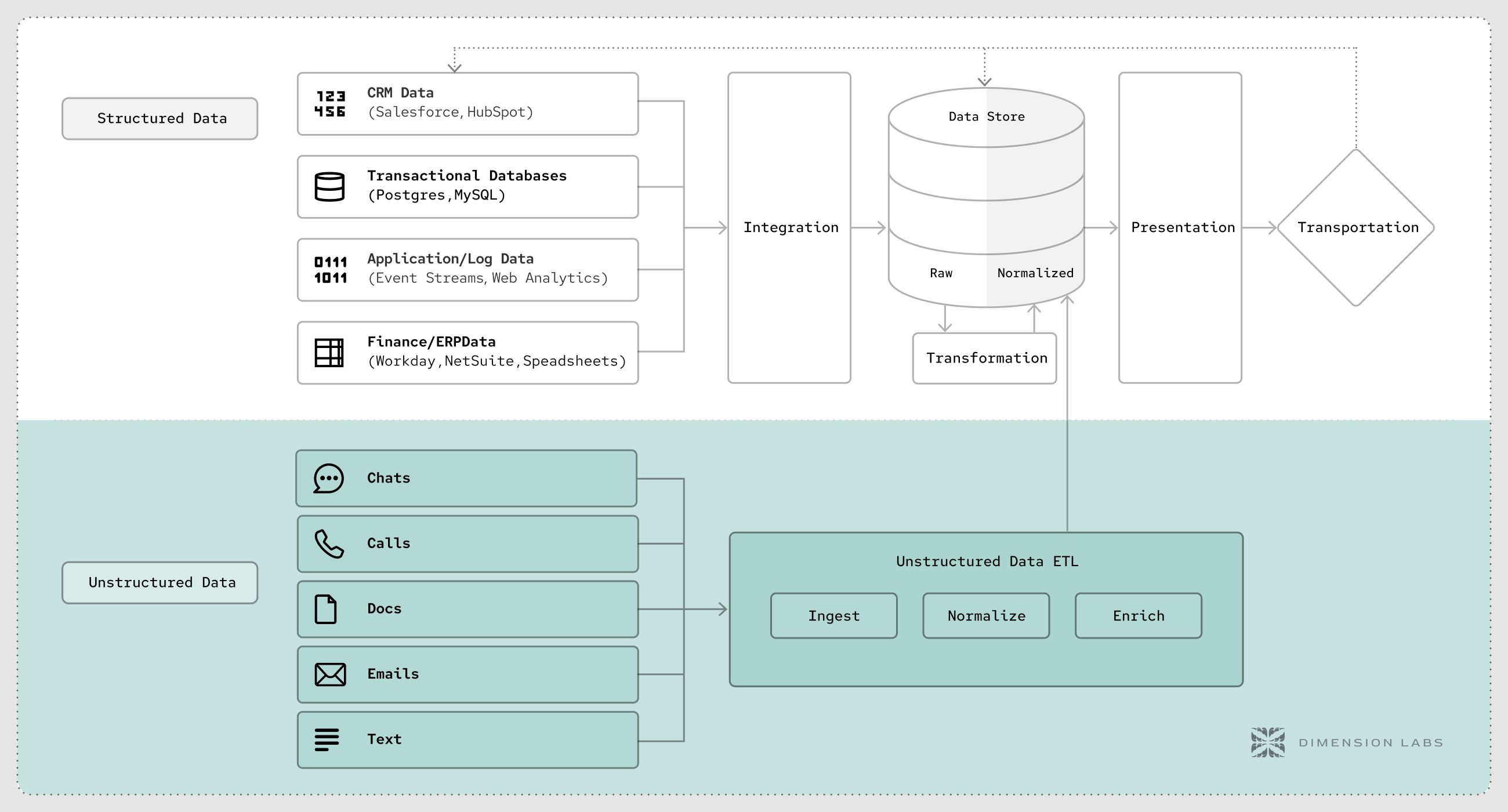The image size is (1508, 812).
Task: Select the Transportation diamond shape
Action: pos(1356,228)
